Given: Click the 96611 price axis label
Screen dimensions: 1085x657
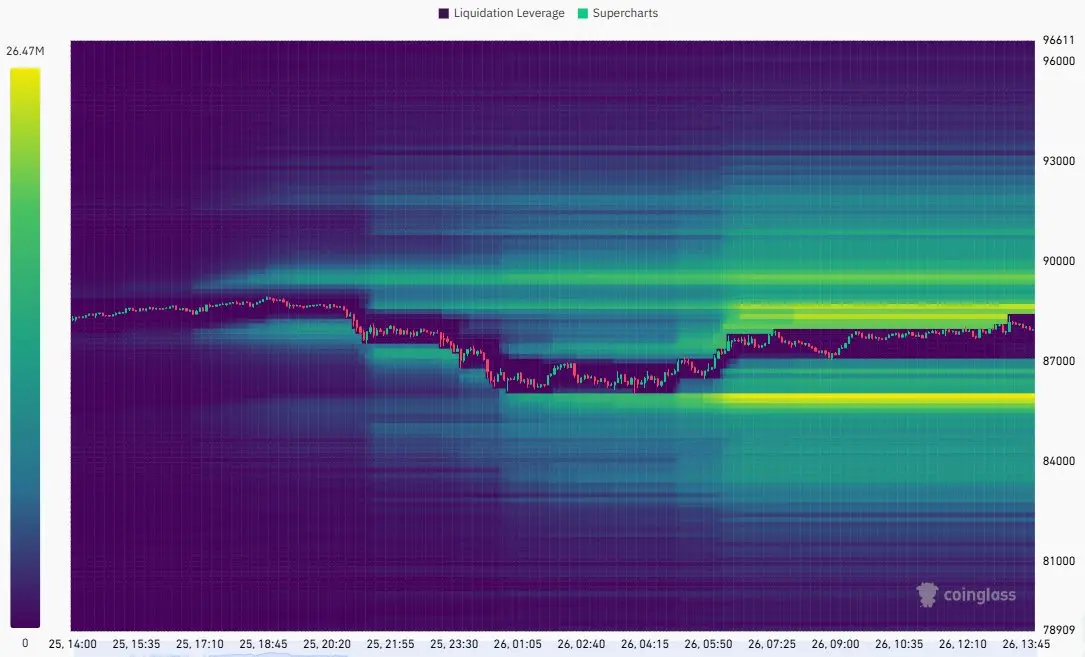Looking at the screenshot, I should pyautogui.click(x=1059, y=40).
